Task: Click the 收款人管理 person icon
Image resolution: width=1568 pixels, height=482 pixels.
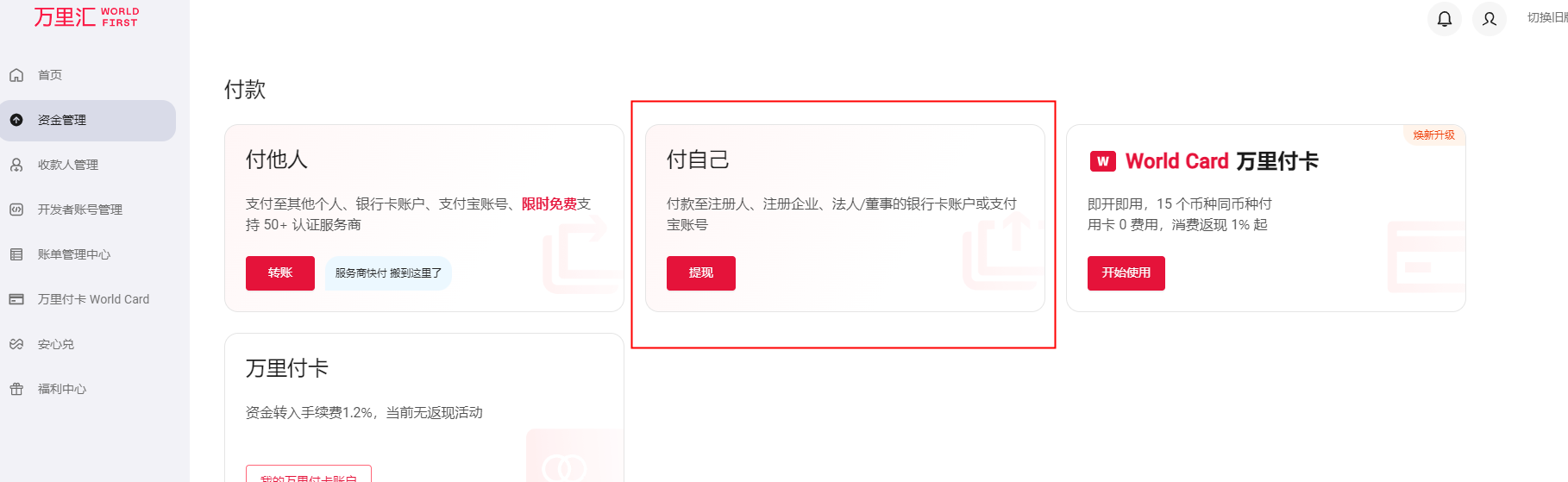Action: coord(16,165)
